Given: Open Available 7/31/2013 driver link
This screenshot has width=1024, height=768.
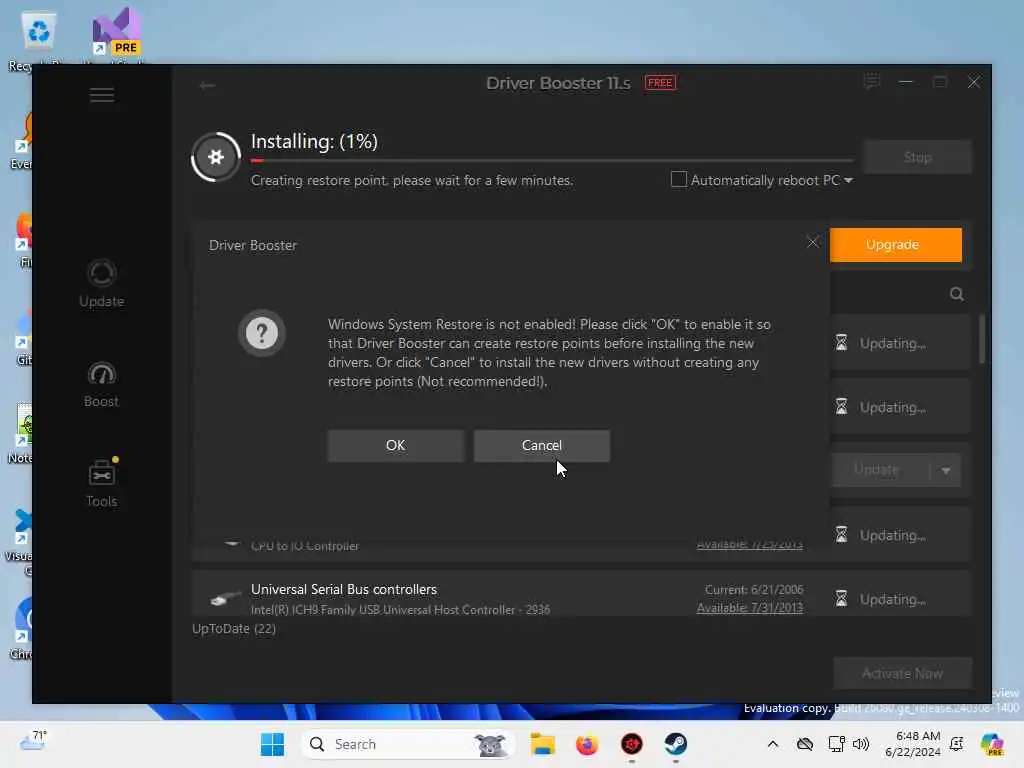Looking at the screenshot, I should 749,608.
